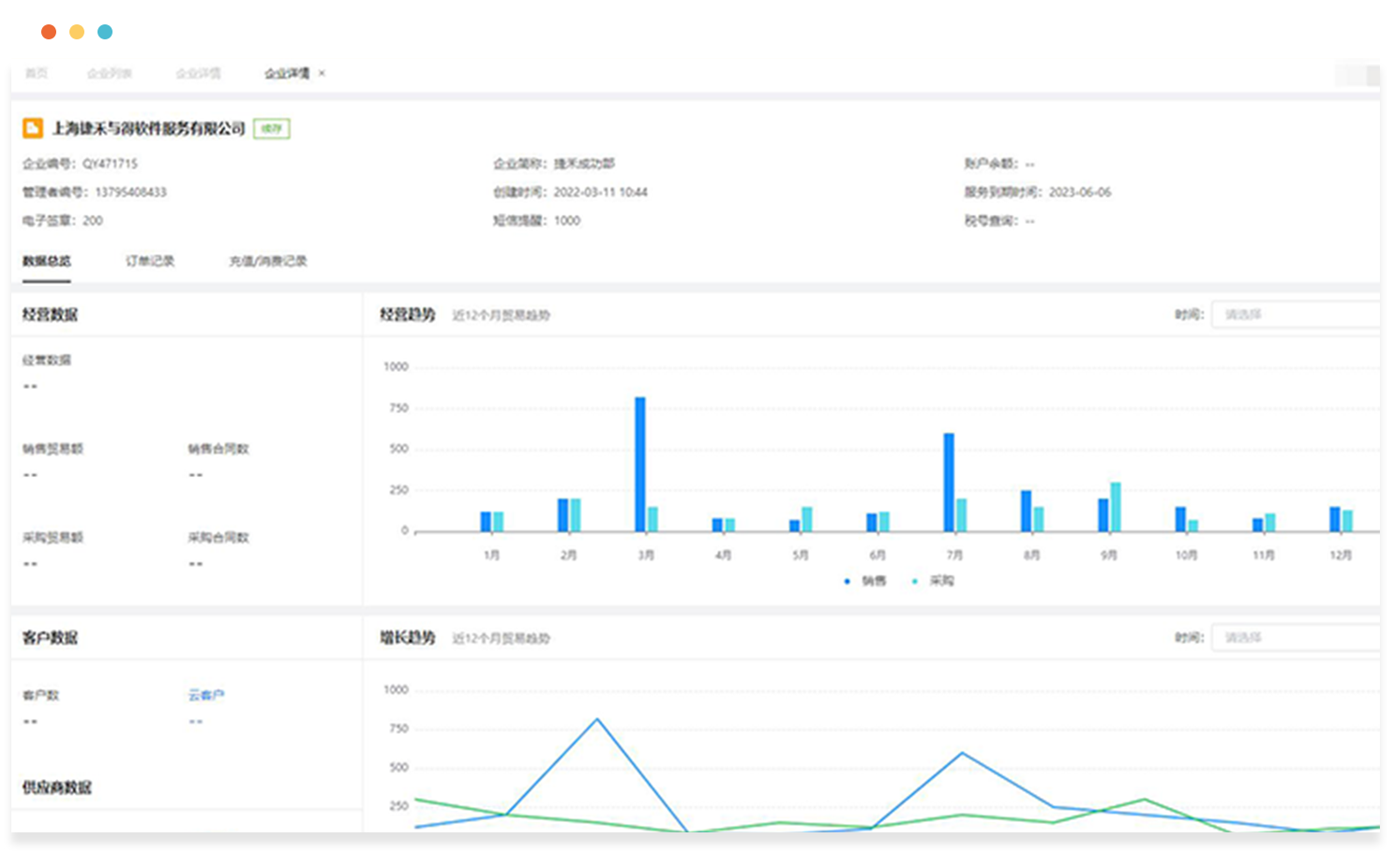Screen dimensions: 1395x868
Task: Click the blue window control dot
Action: (105, 32)
